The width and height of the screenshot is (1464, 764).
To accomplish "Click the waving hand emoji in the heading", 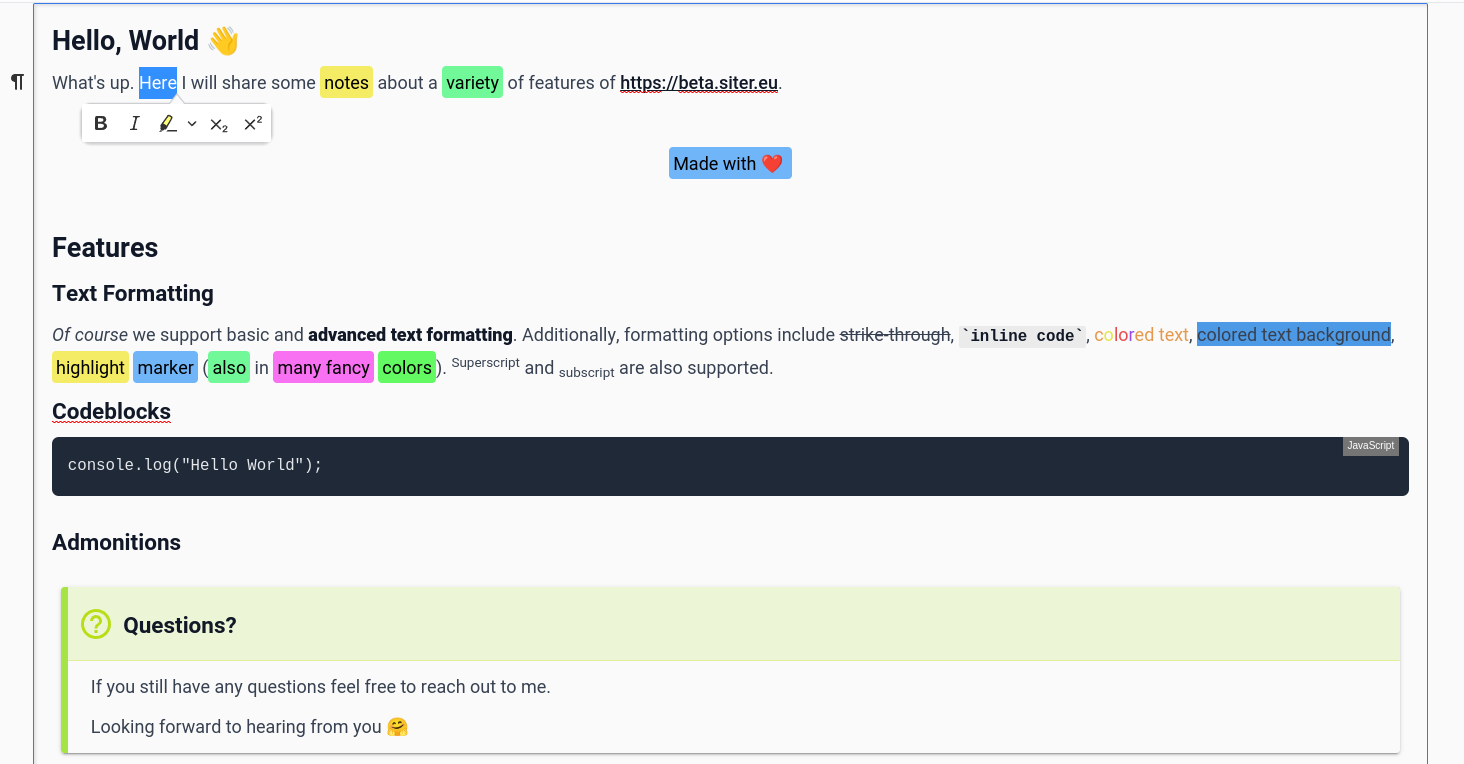I will (x=222, y=39).
